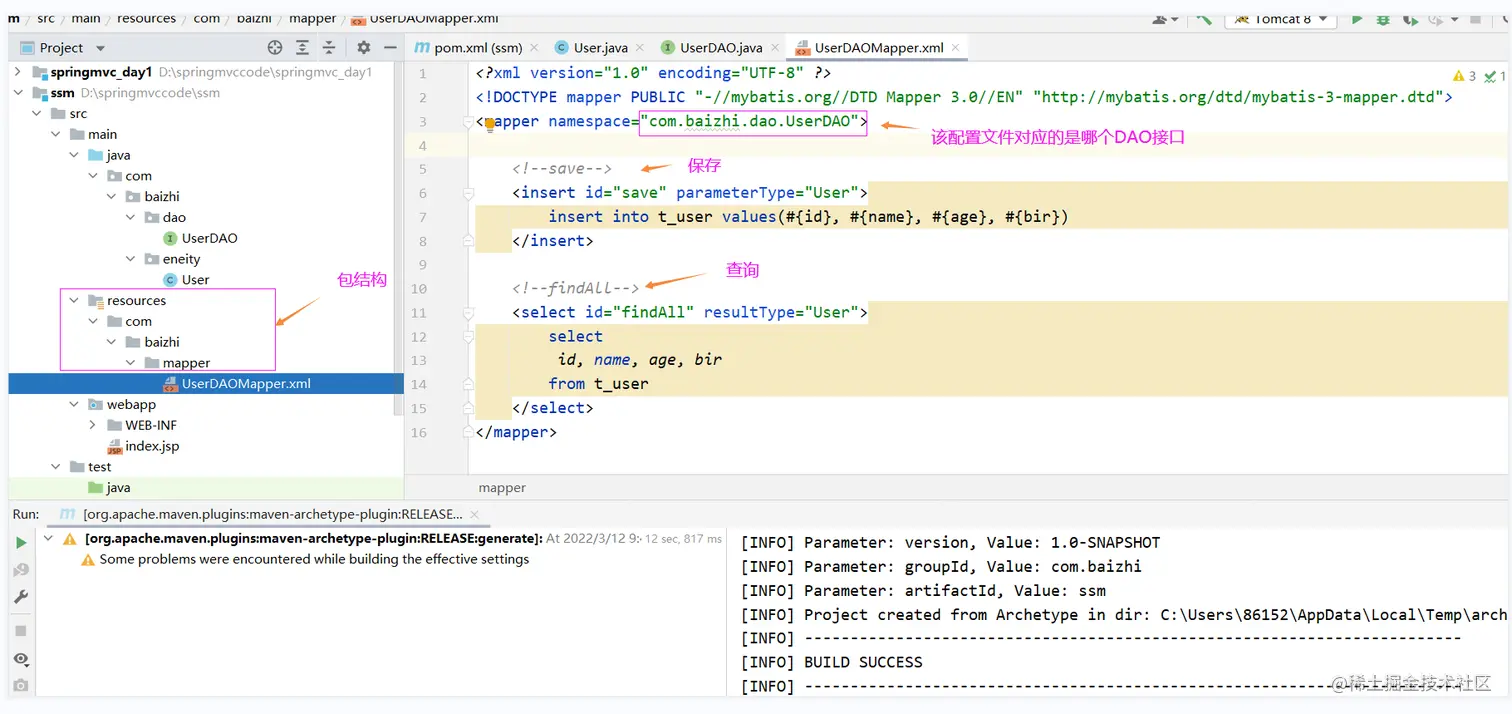Close the pom.xml (ssm) tab
Screen dimensions: 1512x714
[532, 47]
